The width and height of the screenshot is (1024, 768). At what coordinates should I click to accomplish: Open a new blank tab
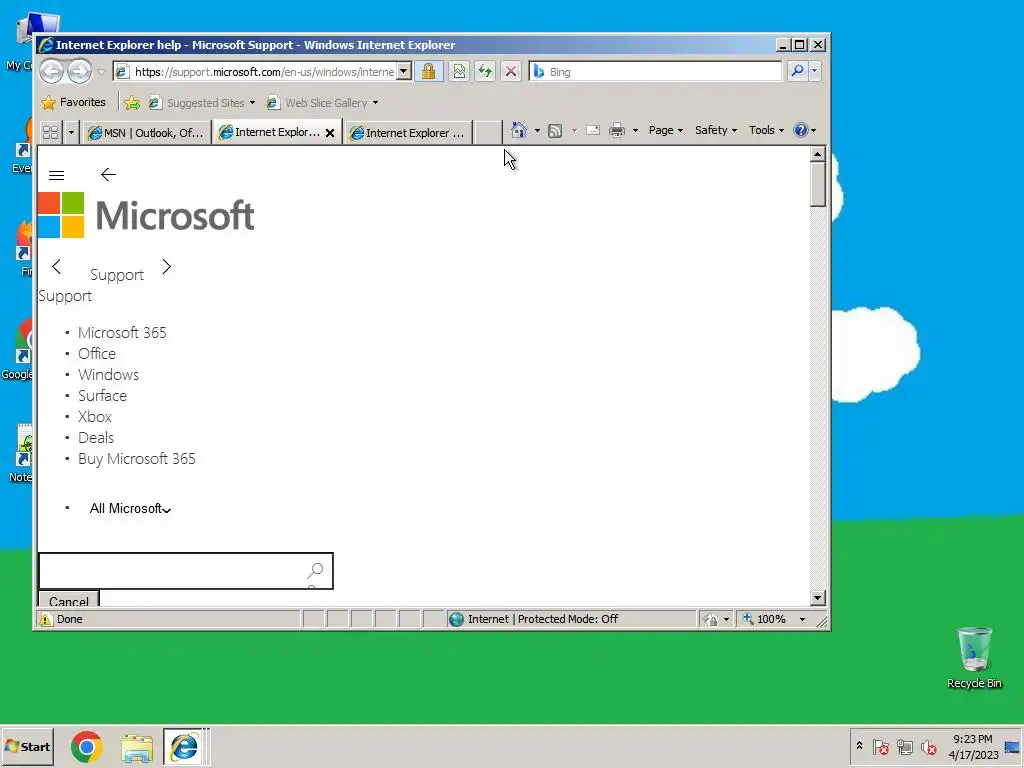click(x=488, y=133)
